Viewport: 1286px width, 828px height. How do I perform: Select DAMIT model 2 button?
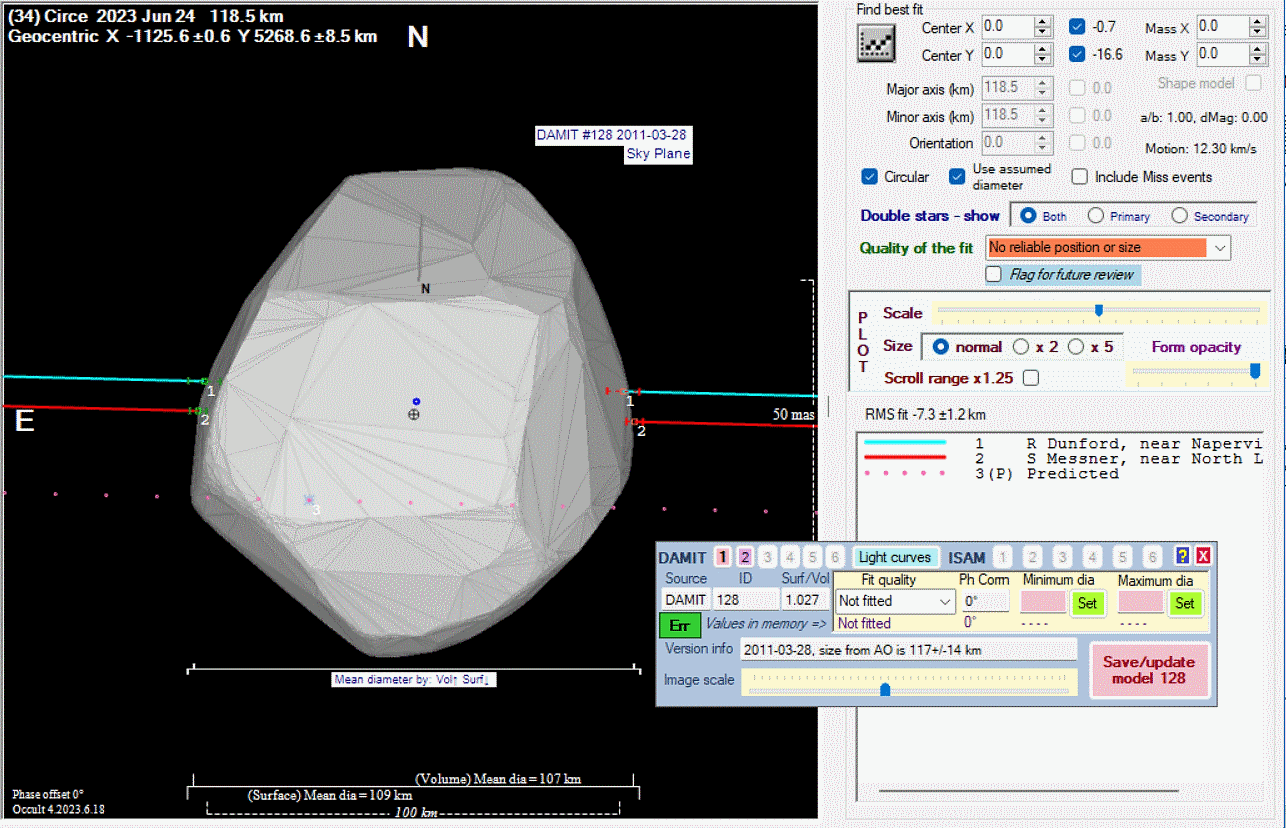744,557
